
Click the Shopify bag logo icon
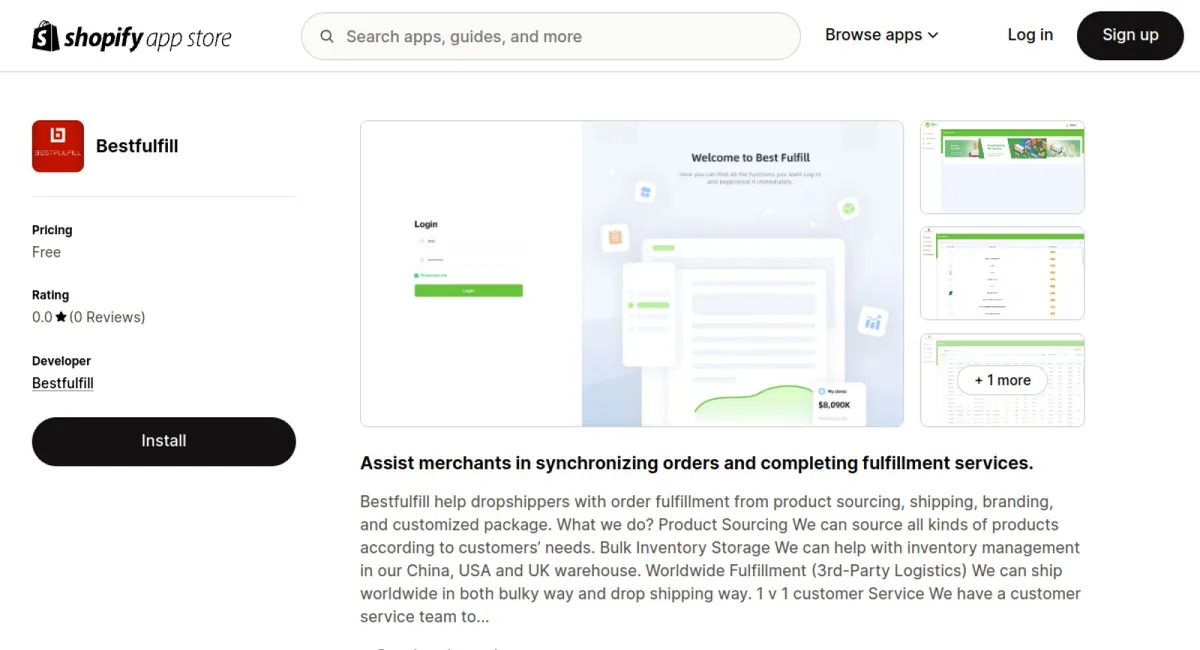(x=46, y=36)
